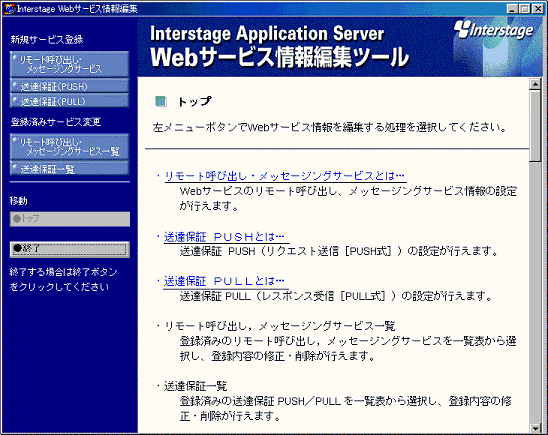This screenshot has width=548, height=435.
Task: Click the 終了 button to exit
Action: 70,249
